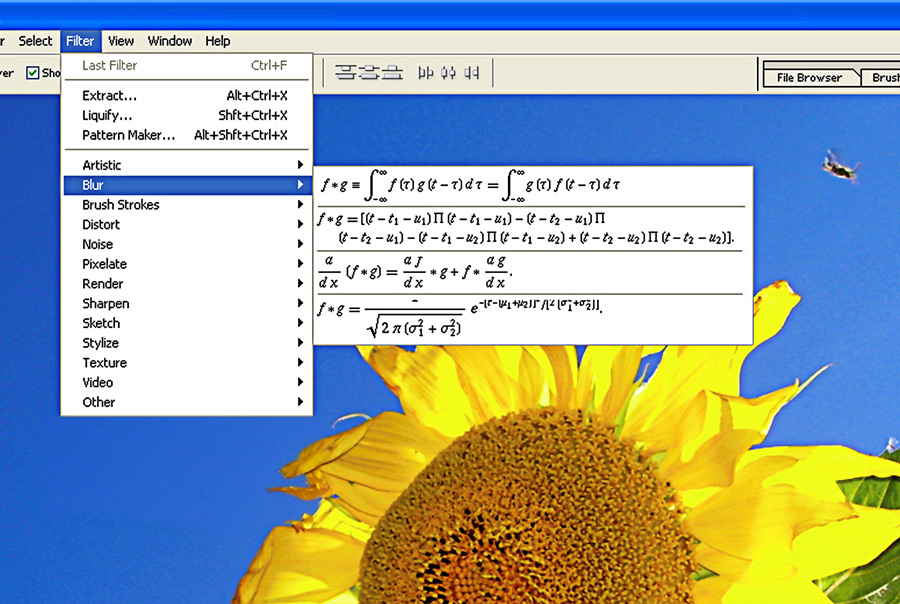
Task: Click the distribute left edges icon
Action: point(425,73)
